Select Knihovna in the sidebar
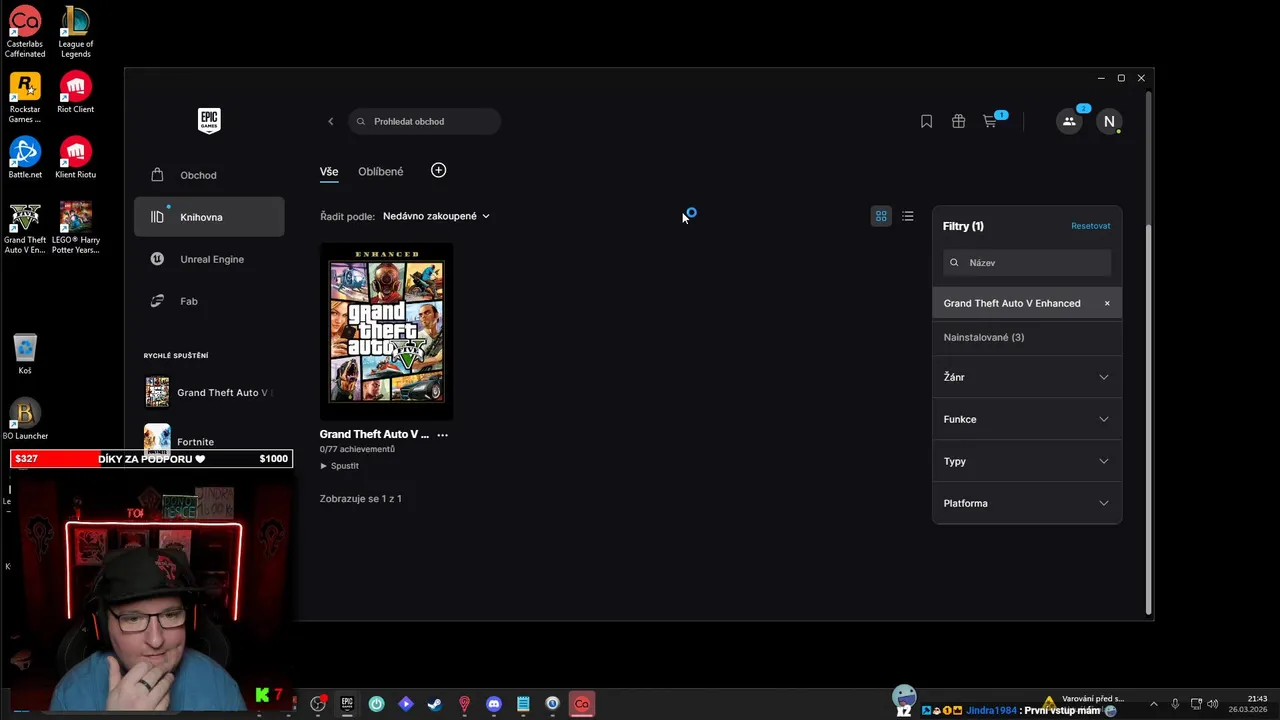1280x720 pixels. click(x=209, y=217)
